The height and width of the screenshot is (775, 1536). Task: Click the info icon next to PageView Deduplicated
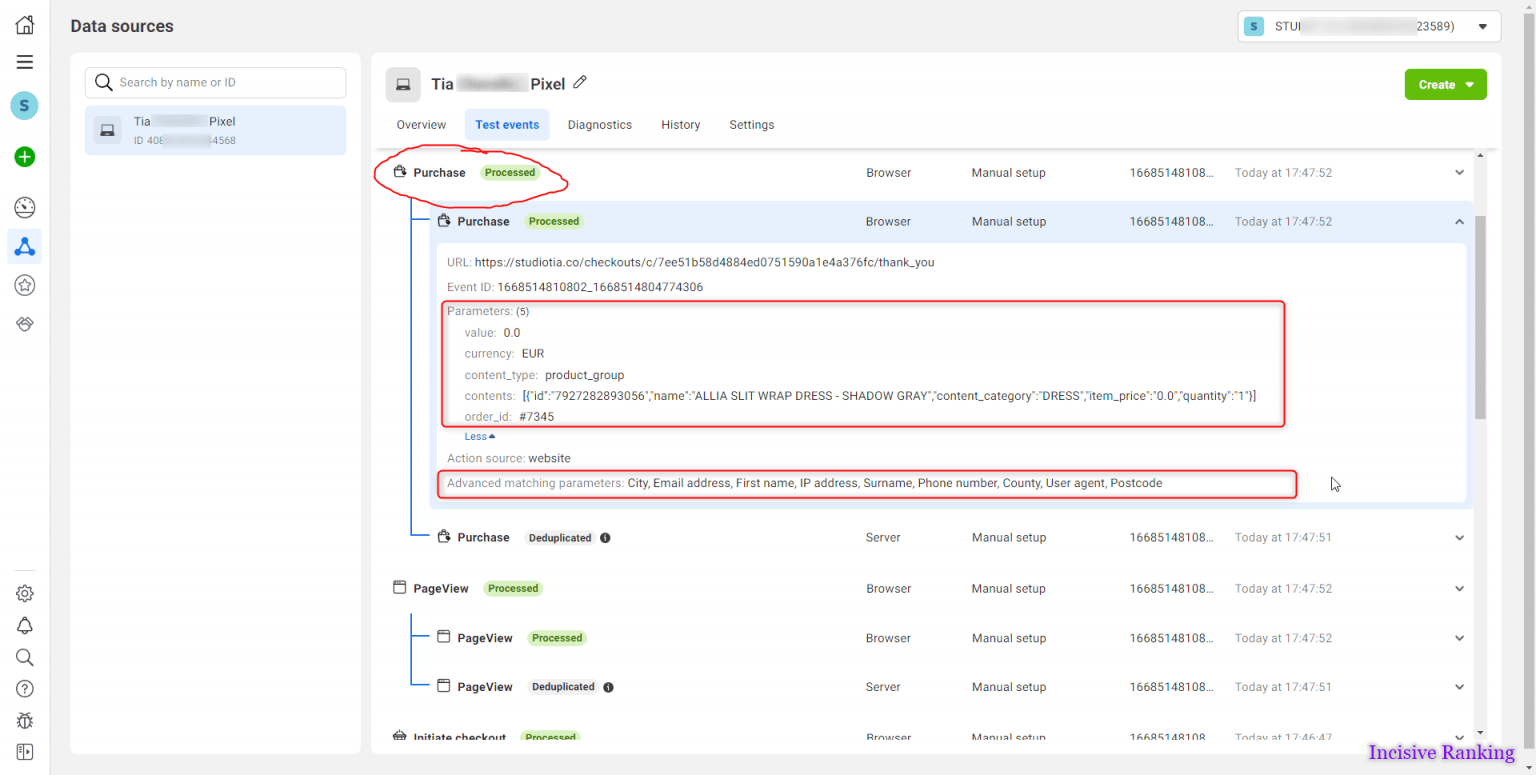click(x=609, y=687)
